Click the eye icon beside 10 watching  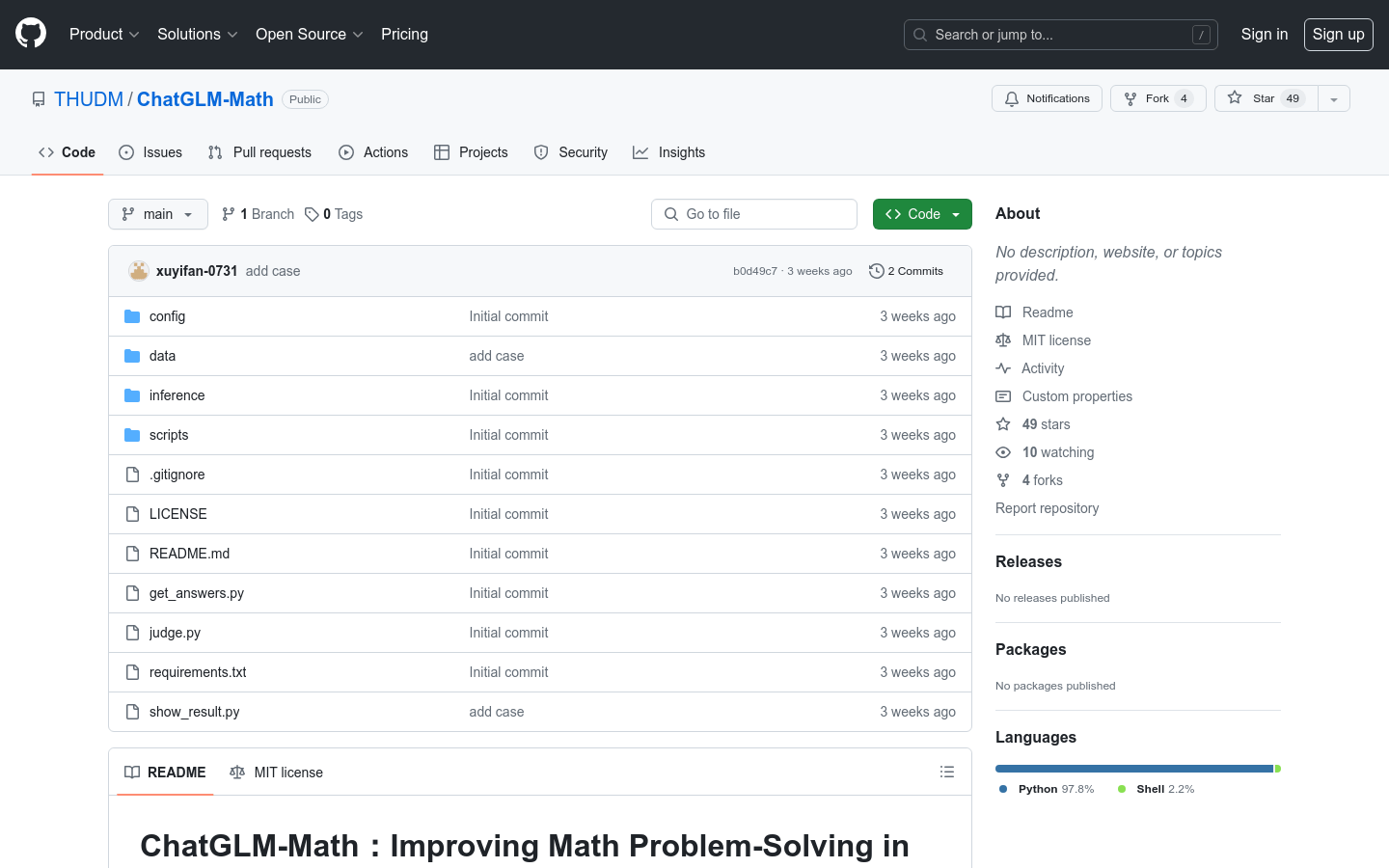point(1003,452)
